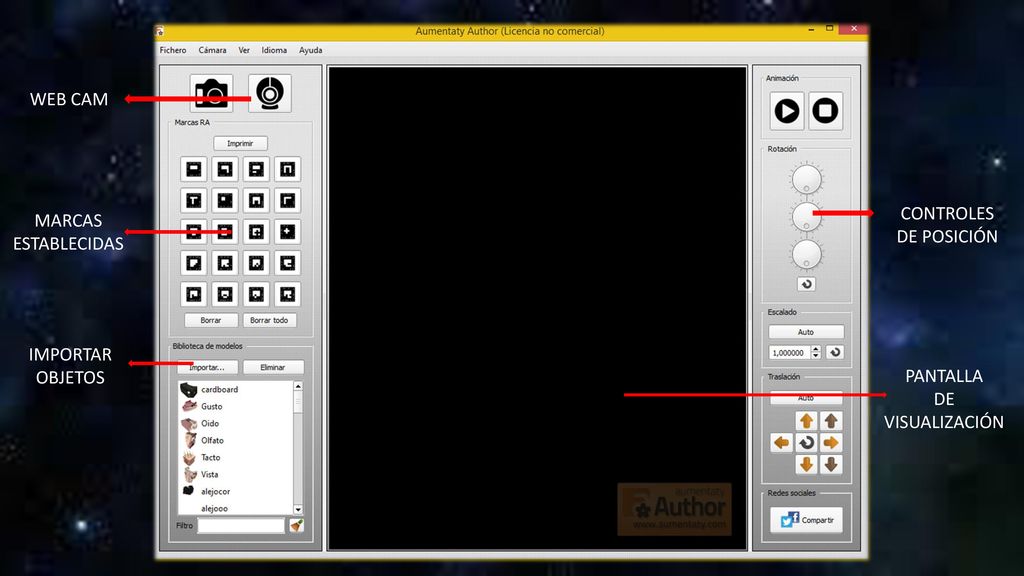Reset rotation with the circular arrow
This screenshot has width=1024, height=576.
click(x=807, y=284)
